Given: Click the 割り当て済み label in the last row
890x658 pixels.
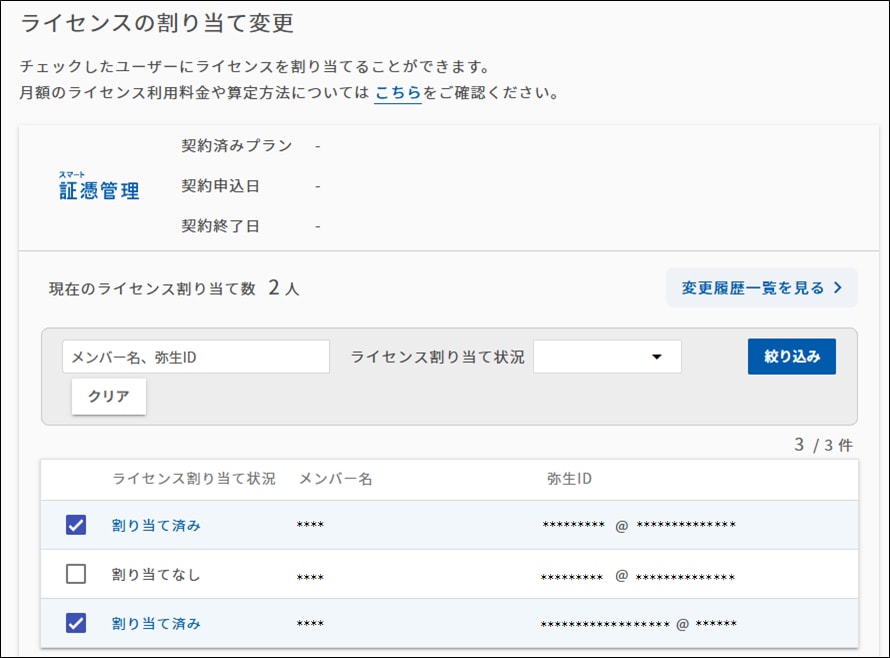Looking at the screenshot, I should coord(156,623).
